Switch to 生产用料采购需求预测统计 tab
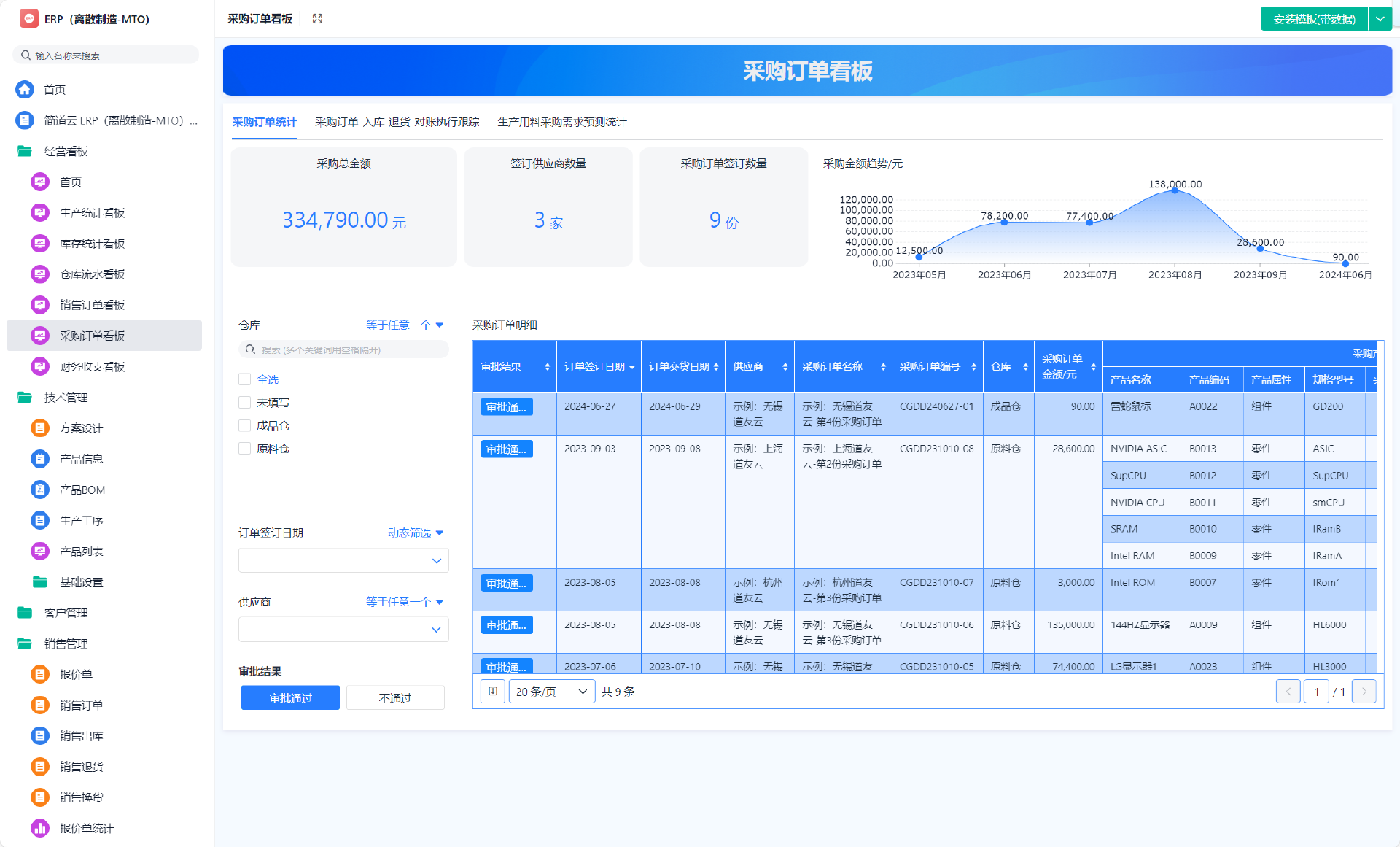1400x847 pixels. [x=561, y=122]
